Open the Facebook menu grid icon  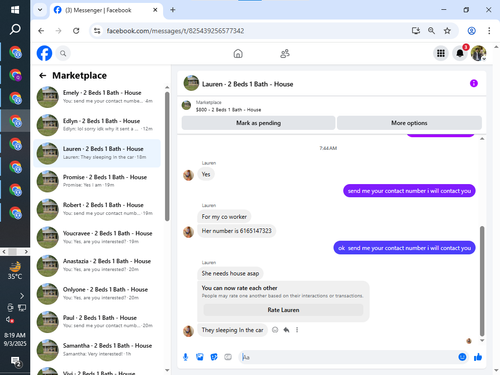[x=441, y=53]
